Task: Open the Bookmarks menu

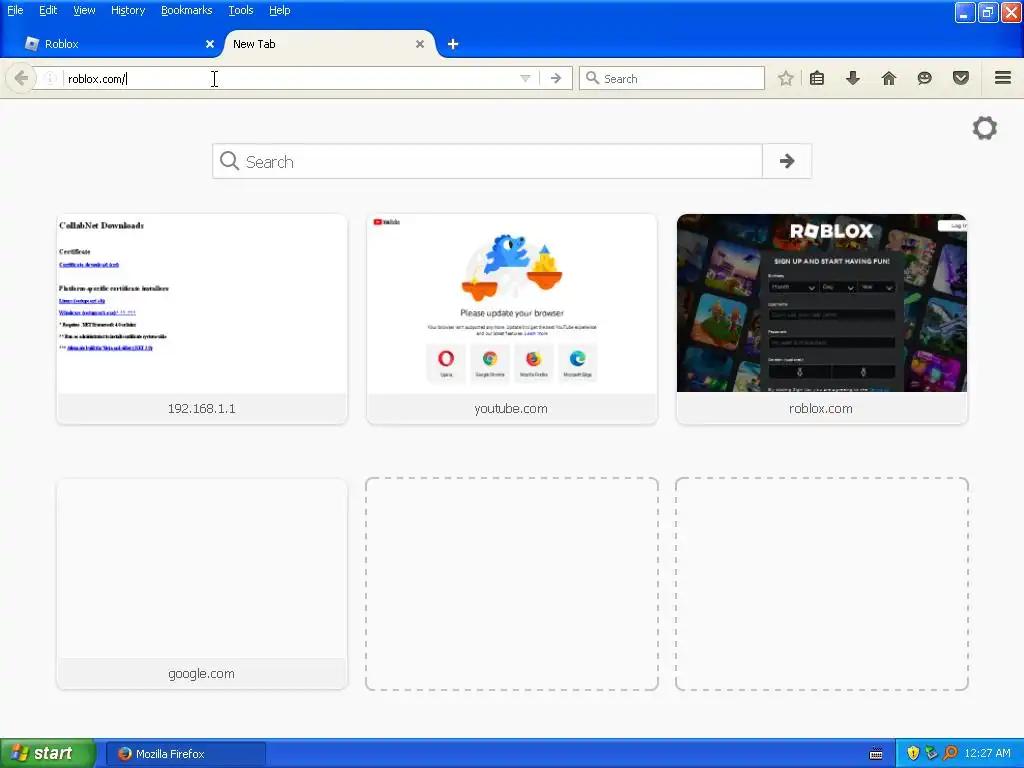Action: point(187,10)
